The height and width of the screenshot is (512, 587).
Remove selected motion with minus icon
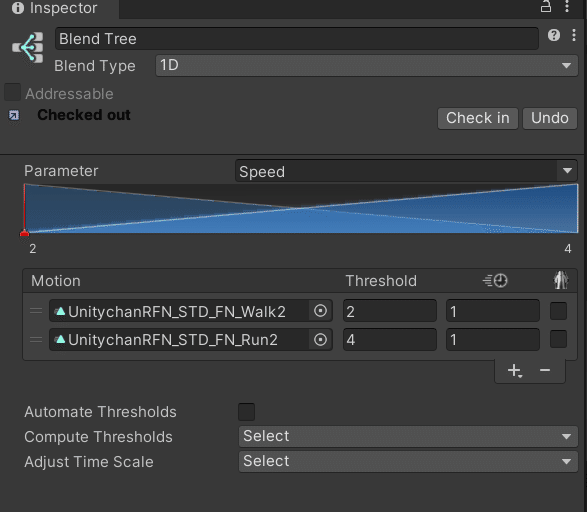tap(545, 371)
